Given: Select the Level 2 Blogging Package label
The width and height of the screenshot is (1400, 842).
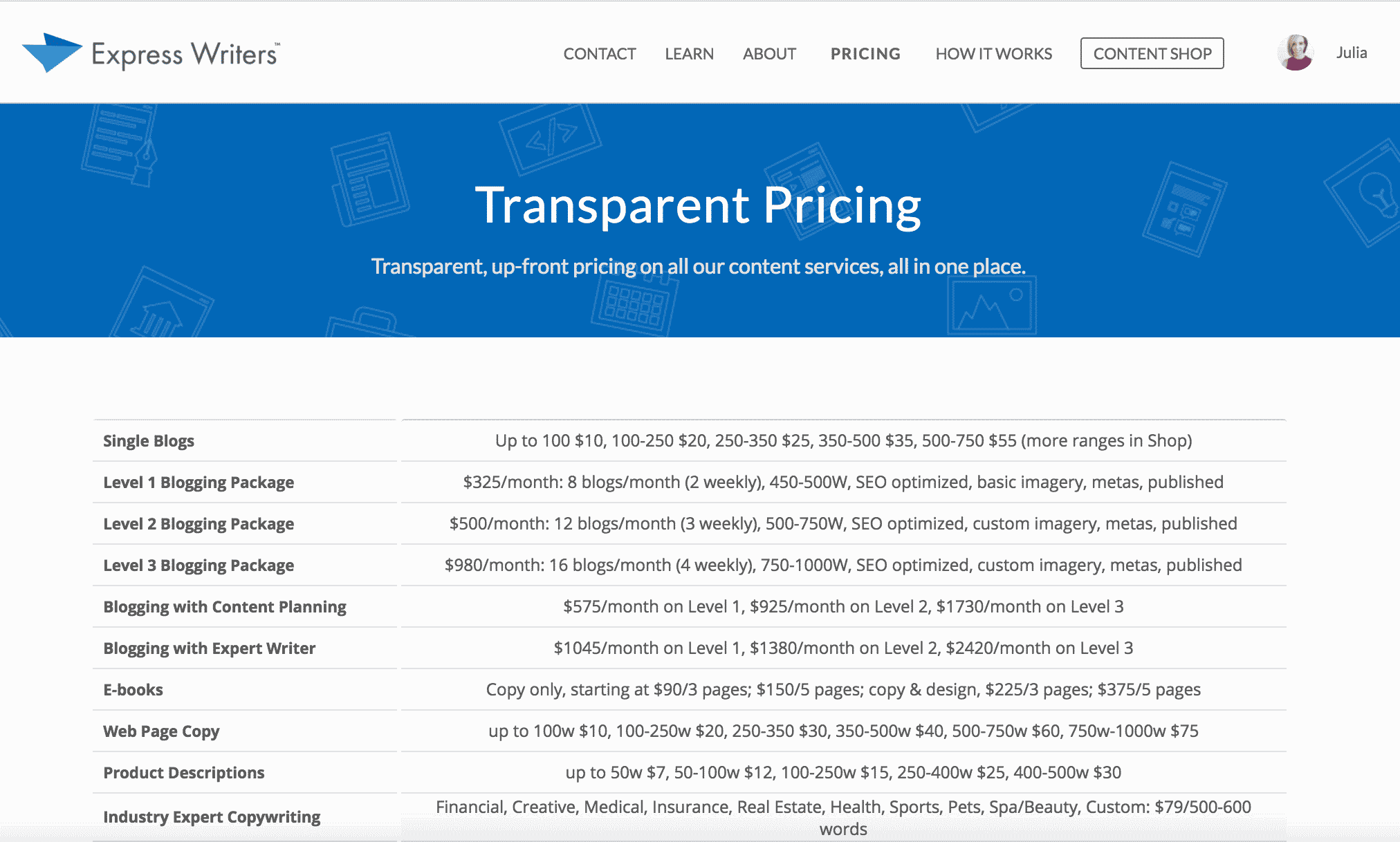Looking at the screenshot, I should [x=199, y=524].
